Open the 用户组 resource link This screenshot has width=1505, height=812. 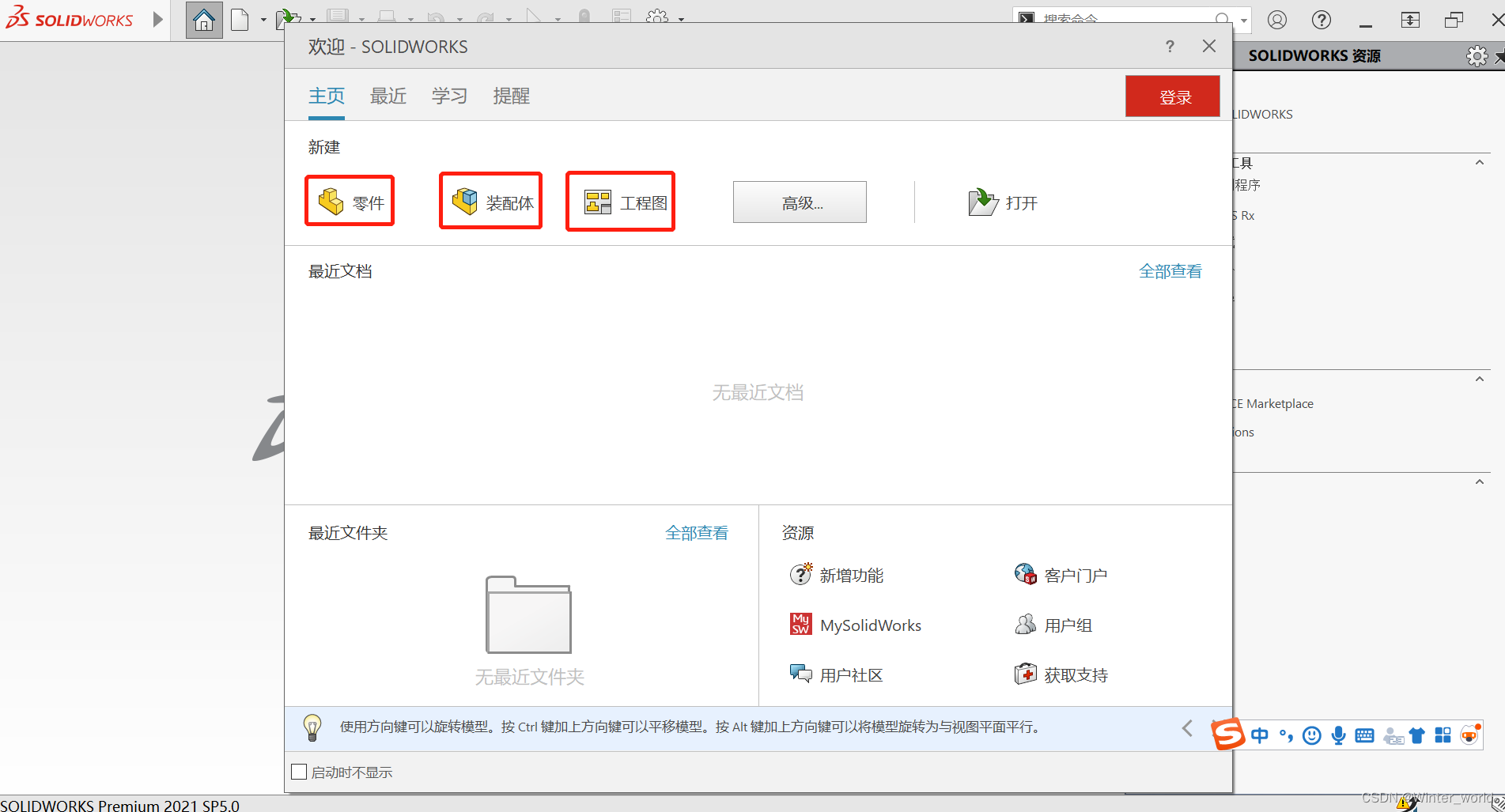[1053, 625]
